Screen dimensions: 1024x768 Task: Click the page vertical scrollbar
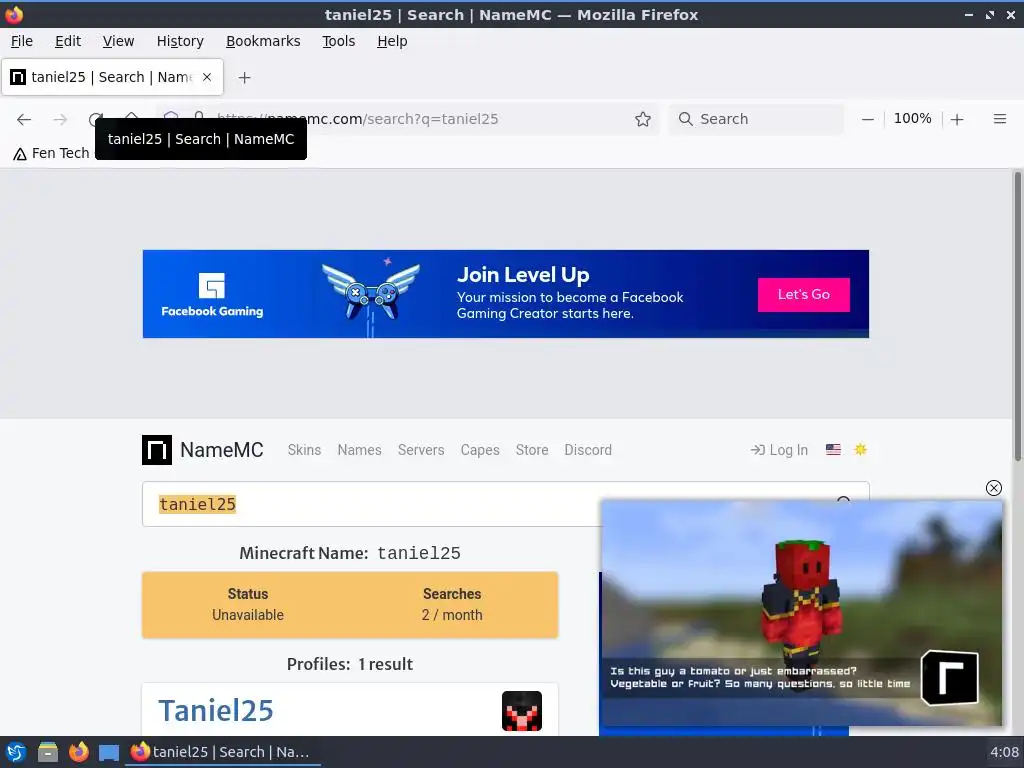(1017, 317)
